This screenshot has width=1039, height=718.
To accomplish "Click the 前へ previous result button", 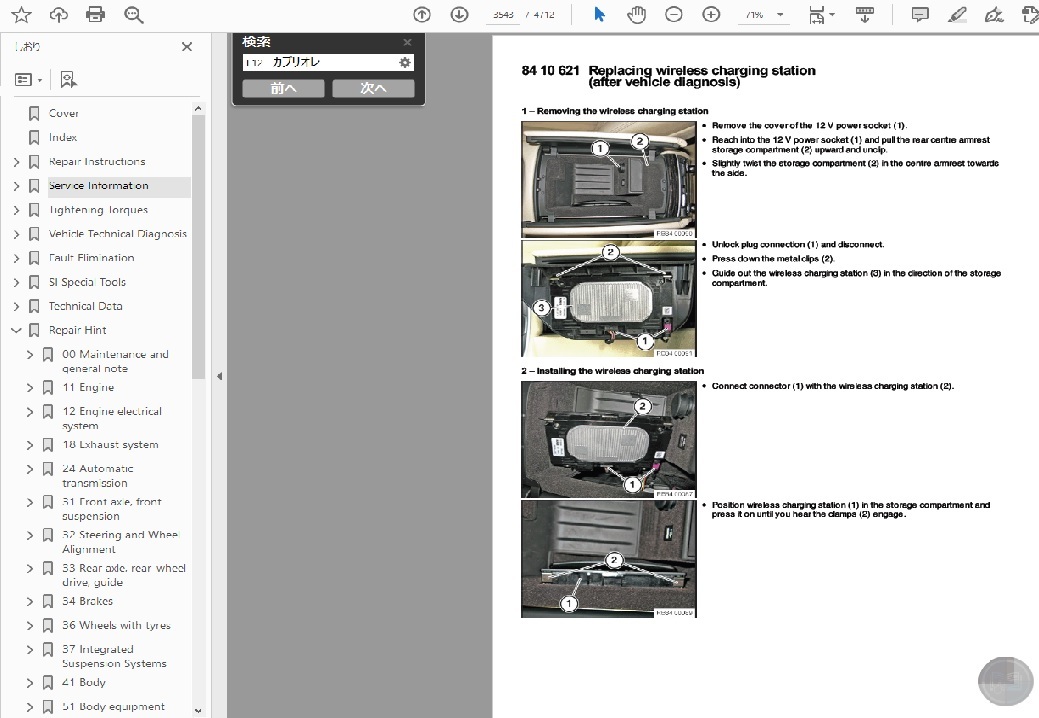I will 284,88.
